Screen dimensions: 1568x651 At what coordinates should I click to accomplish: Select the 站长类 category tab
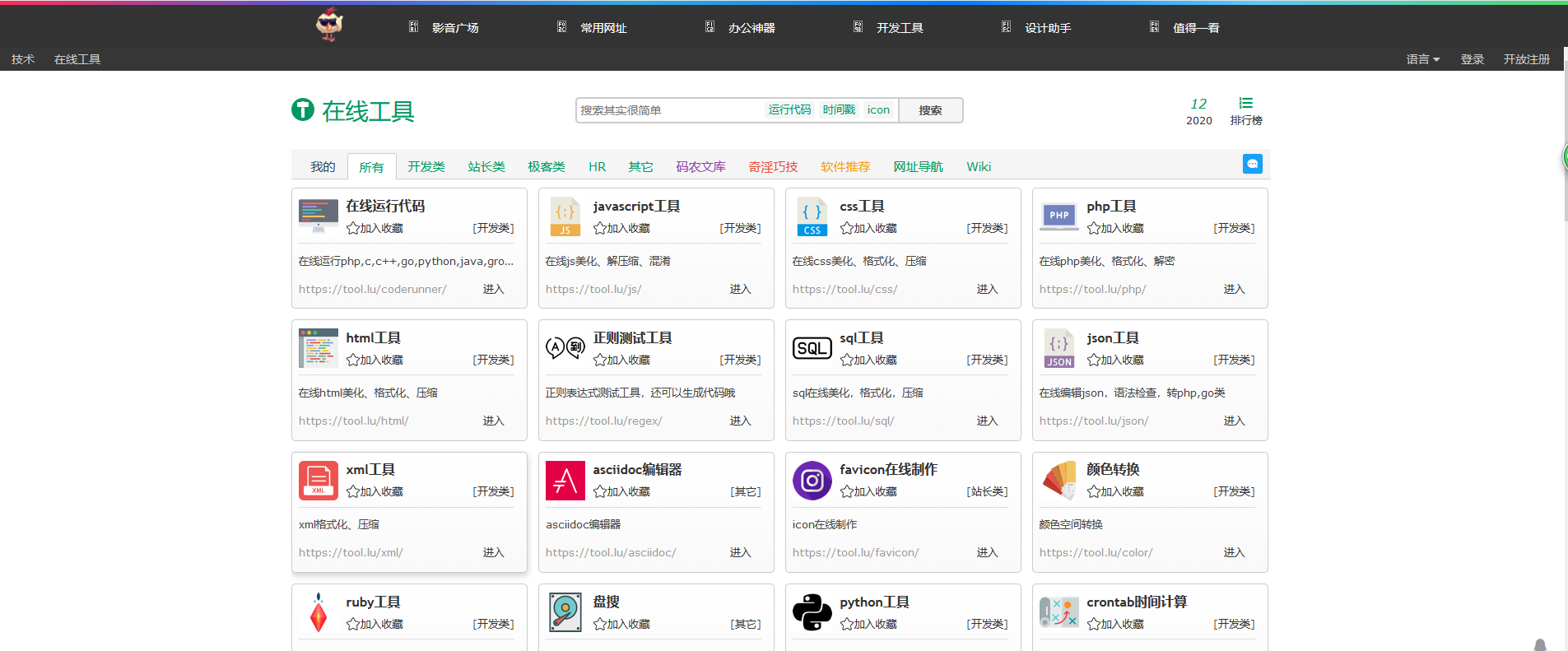point(486,167)
